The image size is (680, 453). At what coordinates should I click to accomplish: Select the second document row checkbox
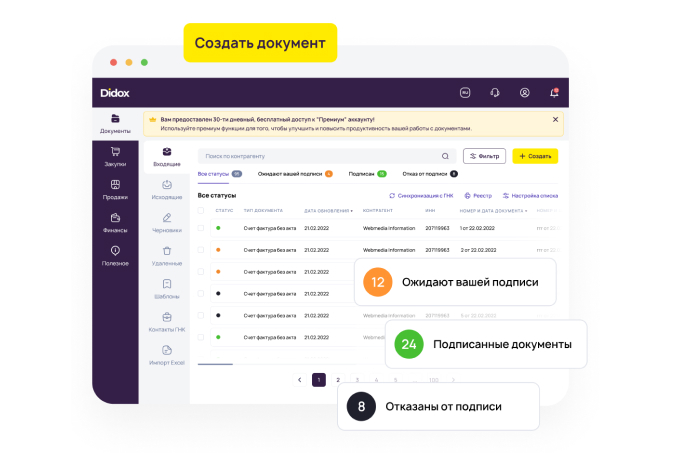201,250
